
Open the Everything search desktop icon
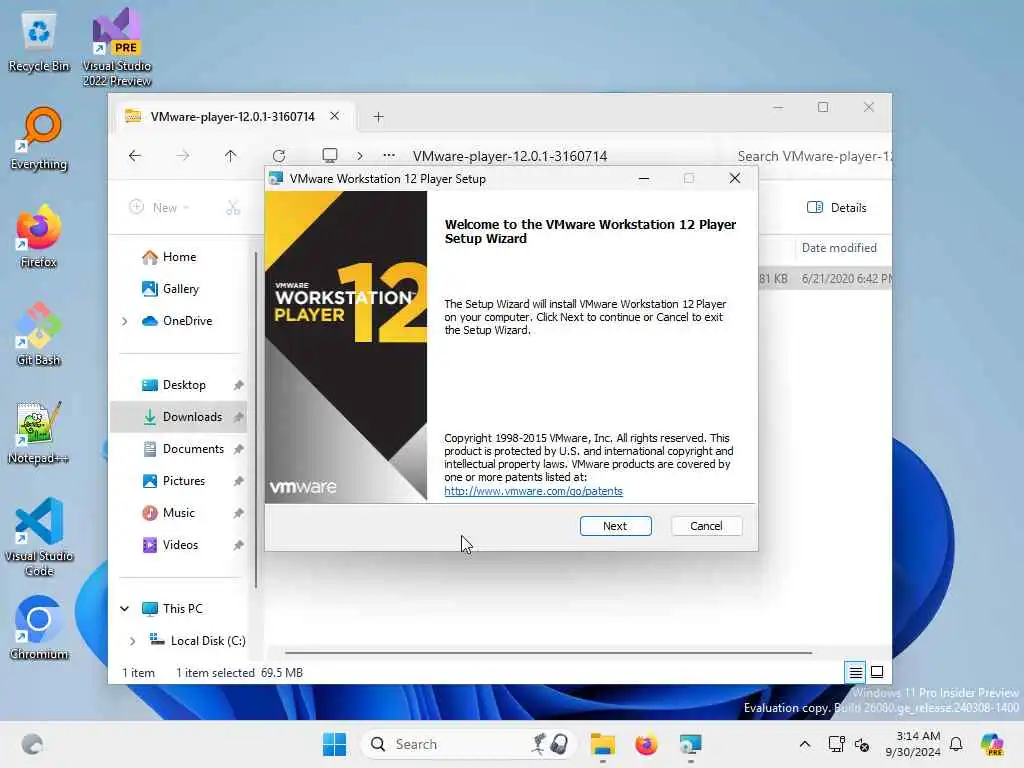coord(39,139)
